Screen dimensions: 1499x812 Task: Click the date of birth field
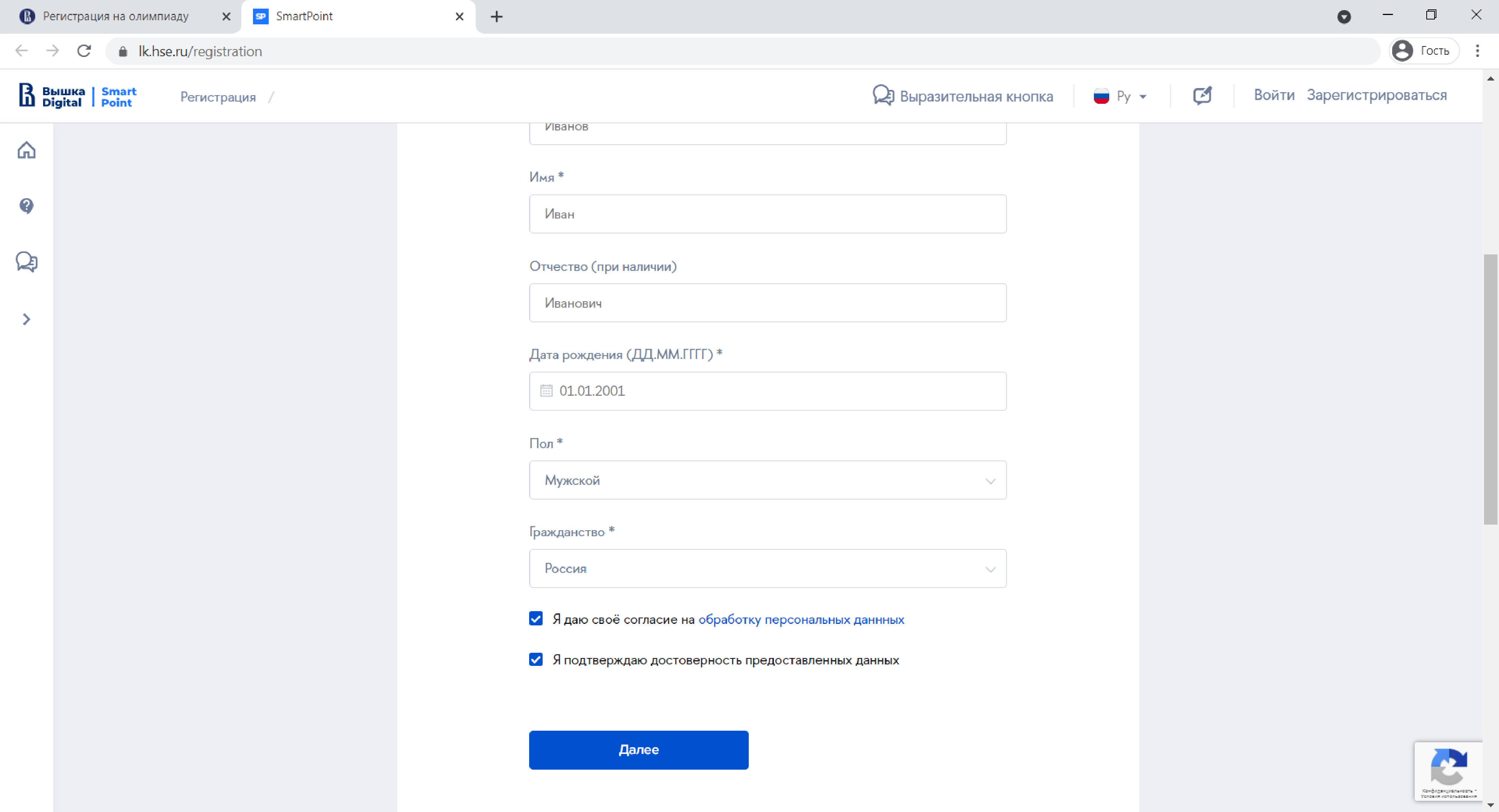[767, 392]
